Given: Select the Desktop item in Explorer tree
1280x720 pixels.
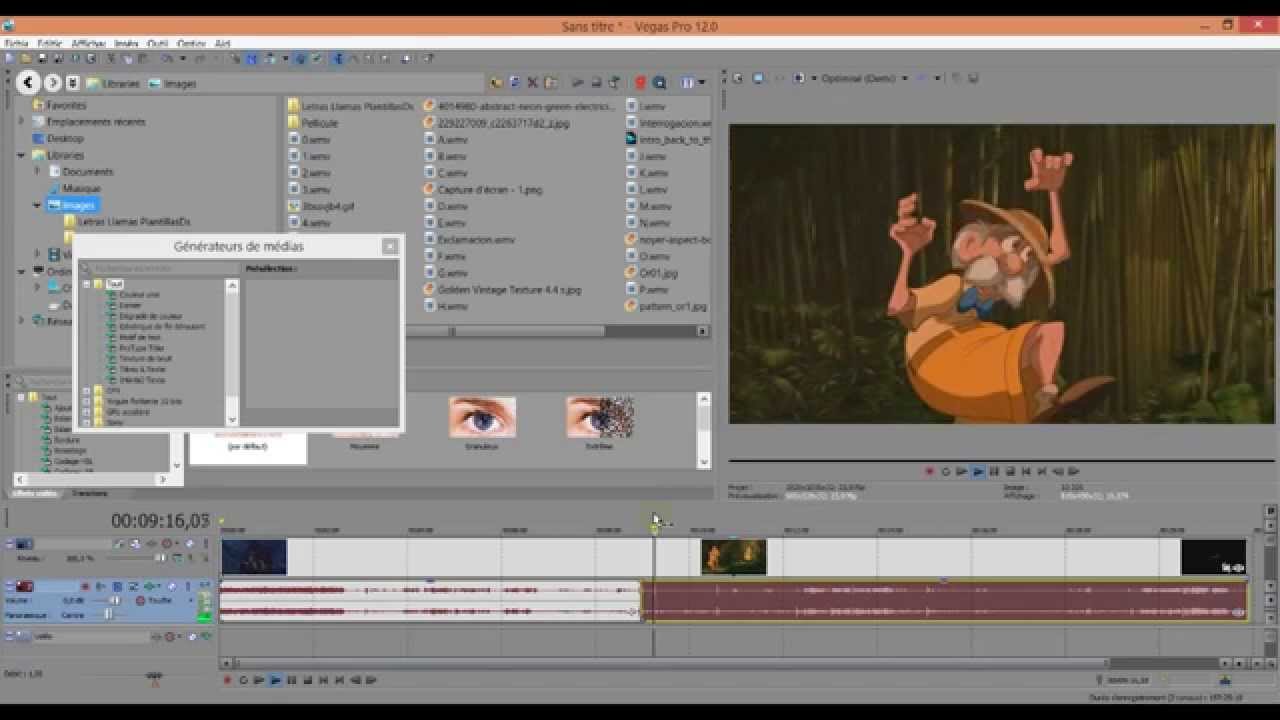Looking at the screenshot, I should pyautogui.click(x=65, y=138).
